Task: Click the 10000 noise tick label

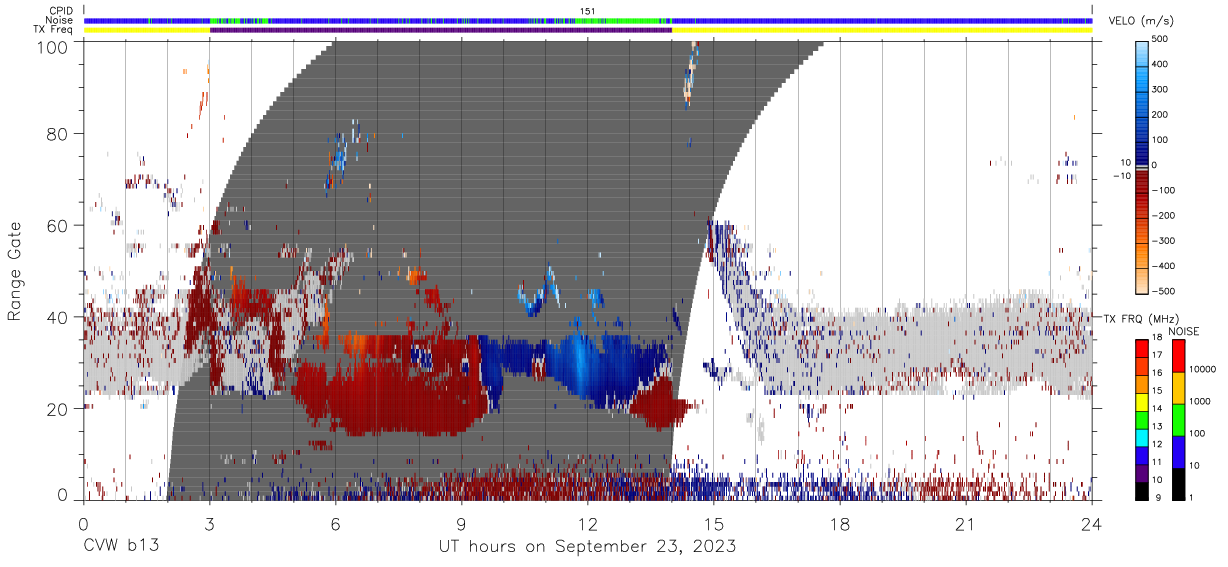Action: click(x=1203, y=370)
